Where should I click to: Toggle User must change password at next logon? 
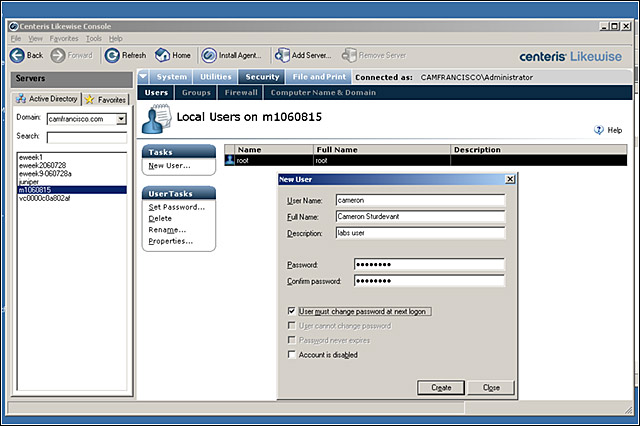[291, 311]
